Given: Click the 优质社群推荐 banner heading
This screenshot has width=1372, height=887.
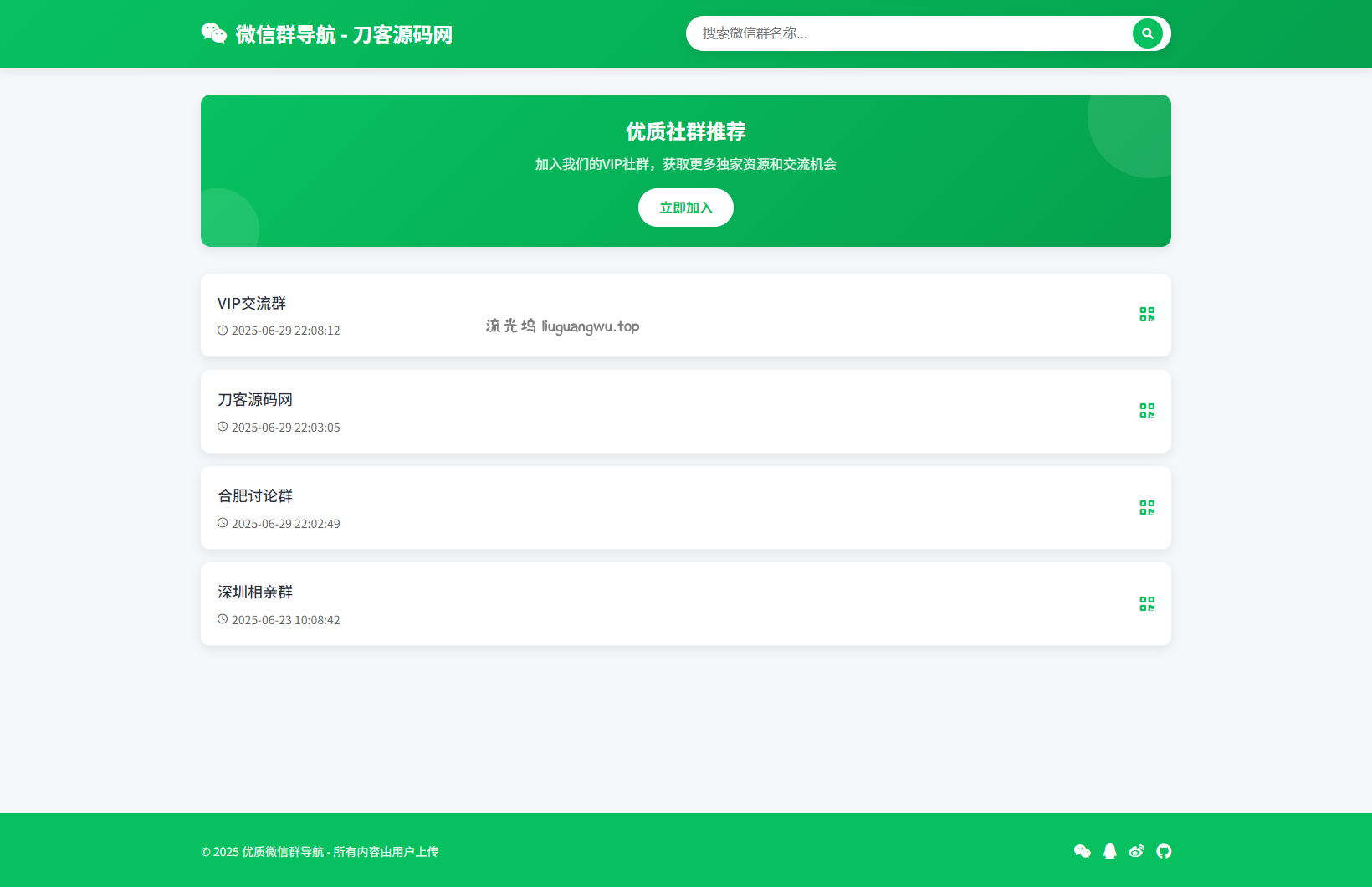Looking at the screenshot, I should point(685,132).
